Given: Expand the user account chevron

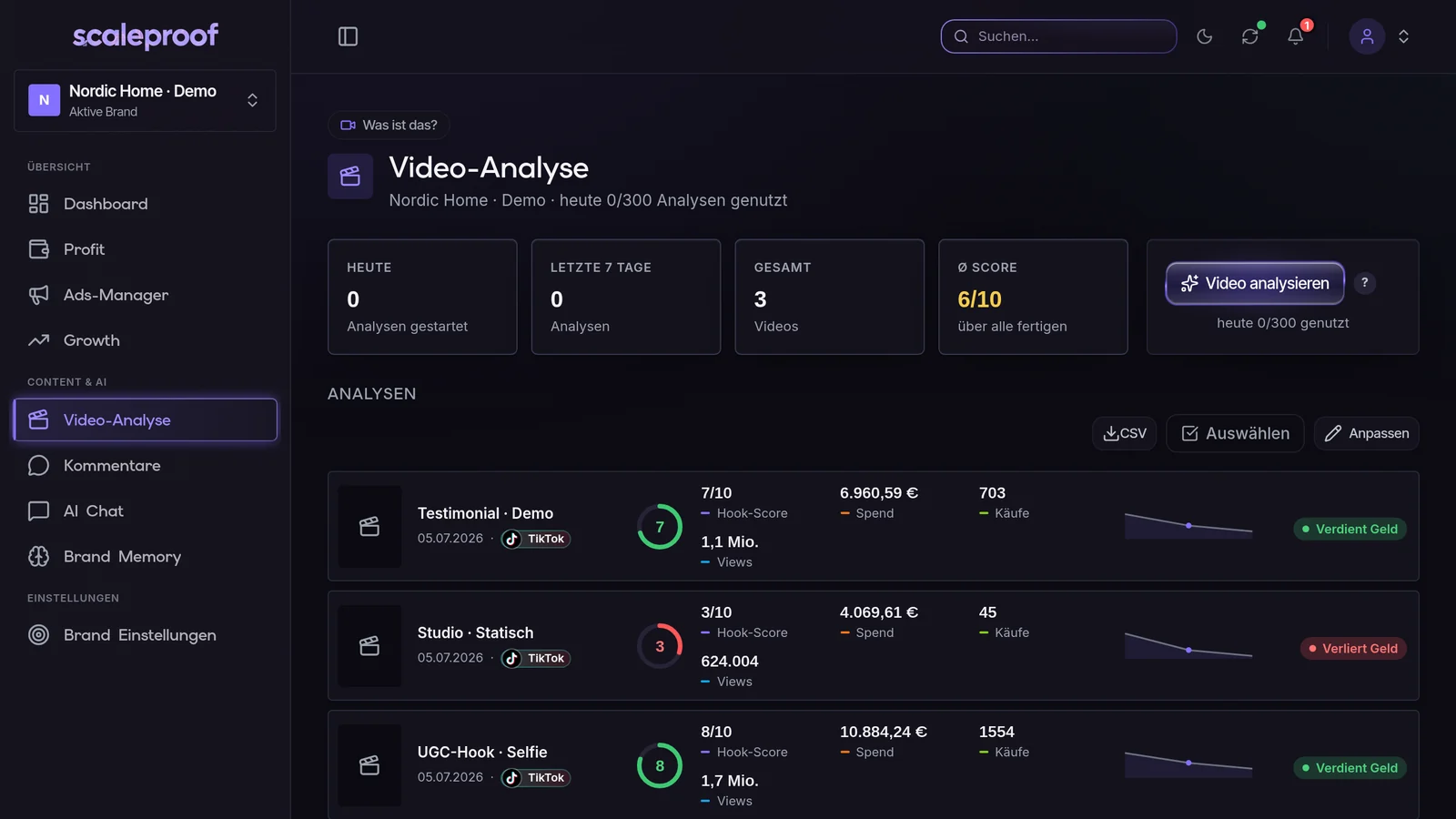Looking at the screenshot, I should 1403,36.
